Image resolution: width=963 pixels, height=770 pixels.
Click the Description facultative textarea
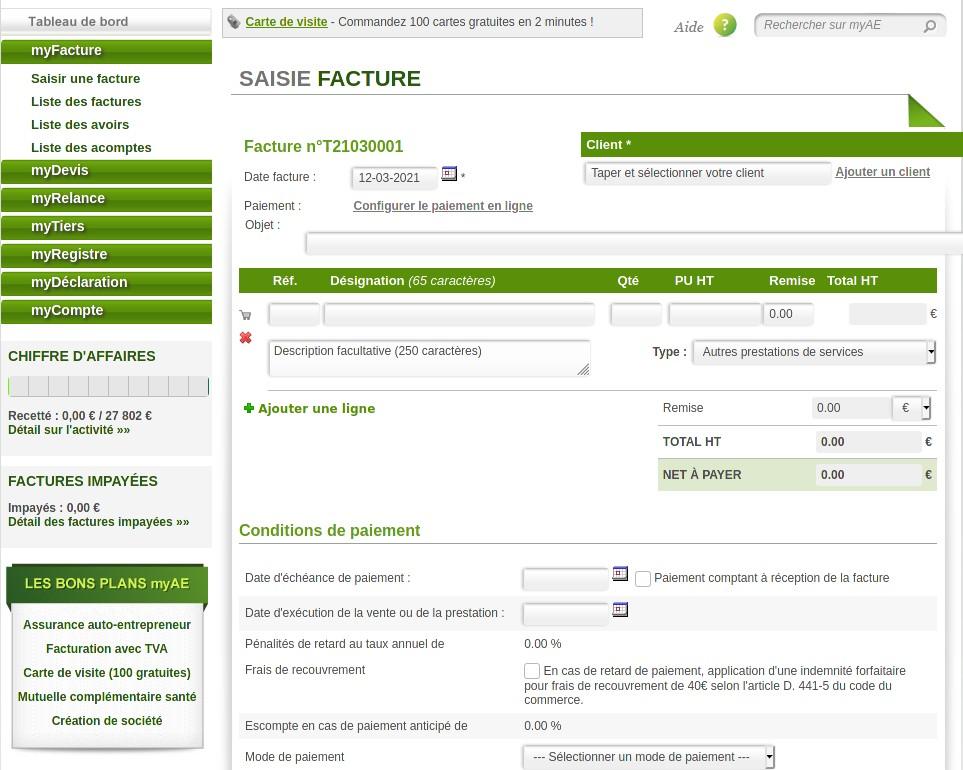pyautogui.click(x=429, y=358)
